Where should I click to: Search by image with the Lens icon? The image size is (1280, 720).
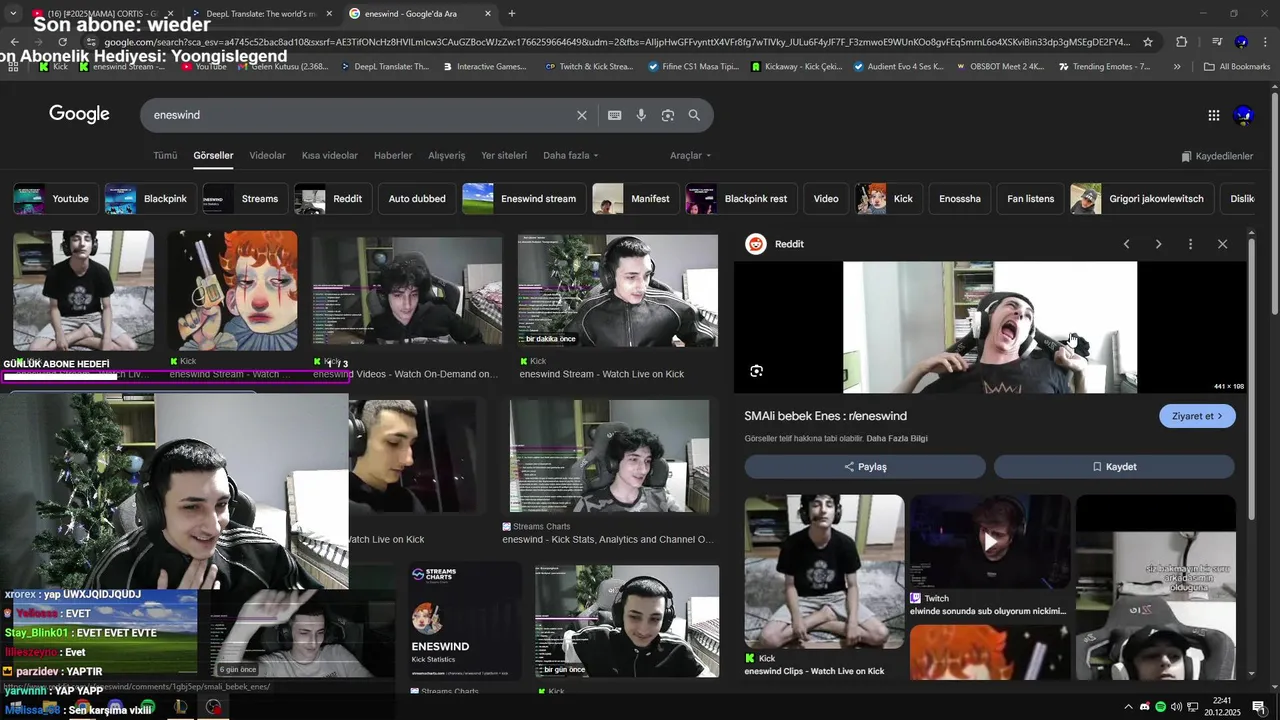(x=668, y=115)
